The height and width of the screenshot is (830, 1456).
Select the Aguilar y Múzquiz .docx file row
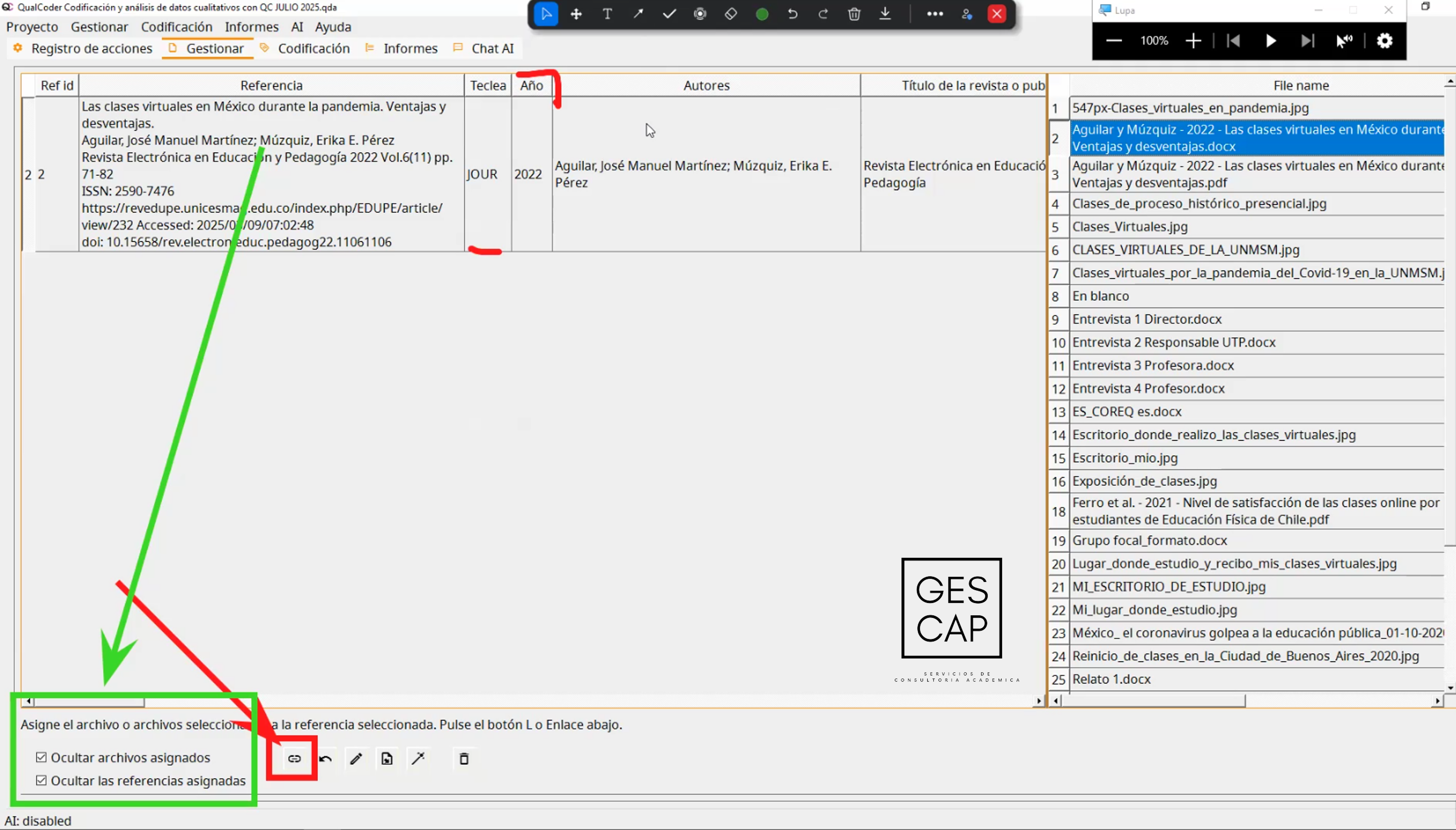(x=1256, y=137)
